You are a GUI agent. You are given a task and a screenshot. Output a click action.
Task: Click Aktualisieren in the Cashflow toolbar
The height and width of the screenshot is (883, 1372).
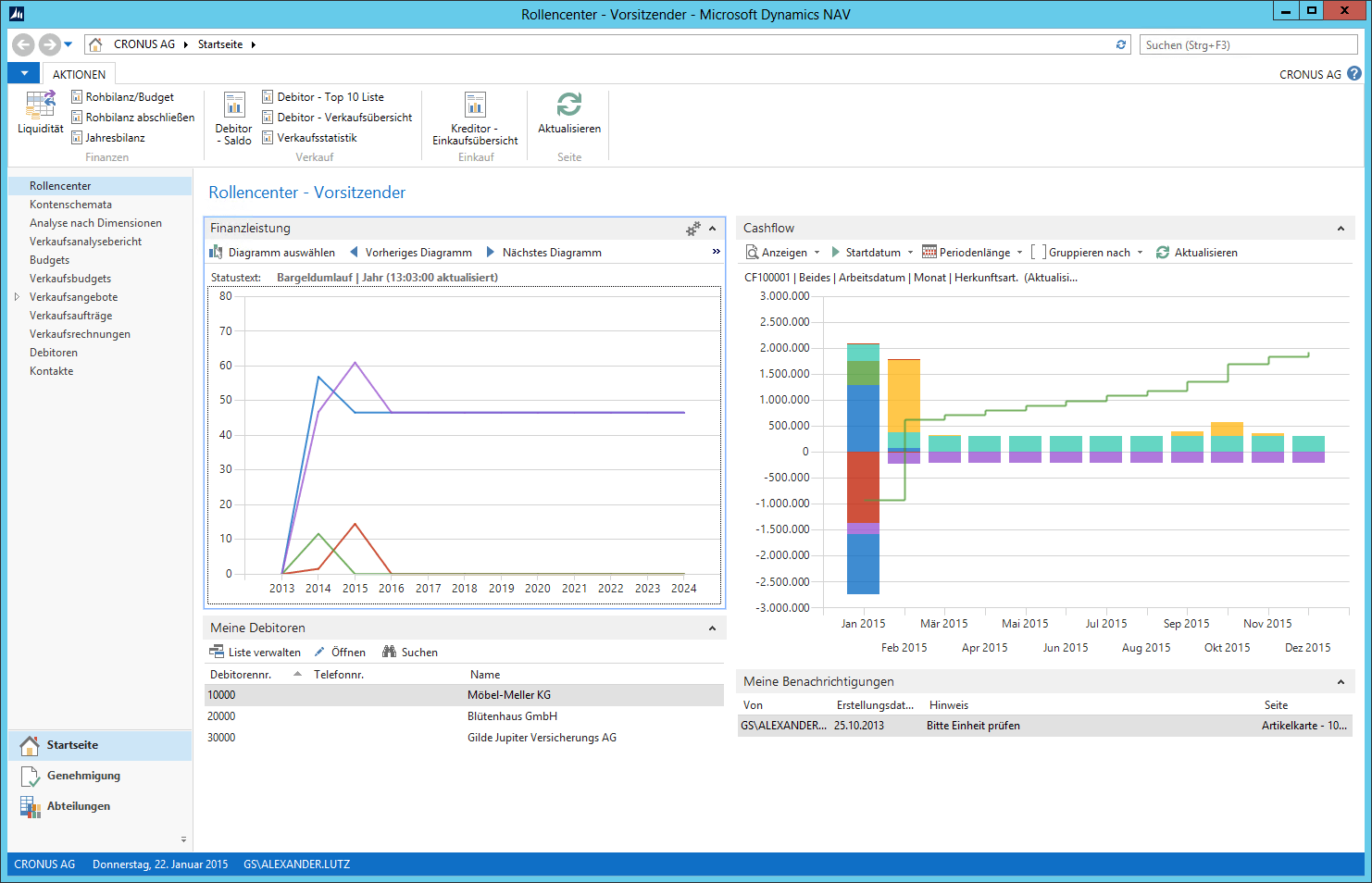coord(1197,253)
